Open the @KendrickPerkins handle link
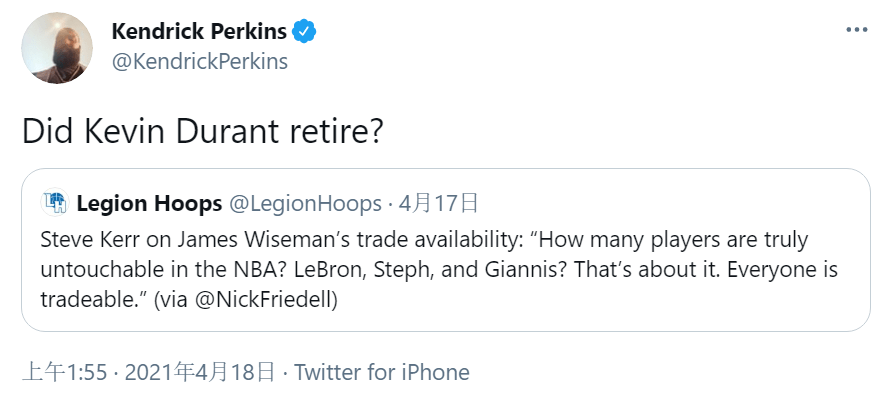The image size is (886, 396). coord(199,61)
